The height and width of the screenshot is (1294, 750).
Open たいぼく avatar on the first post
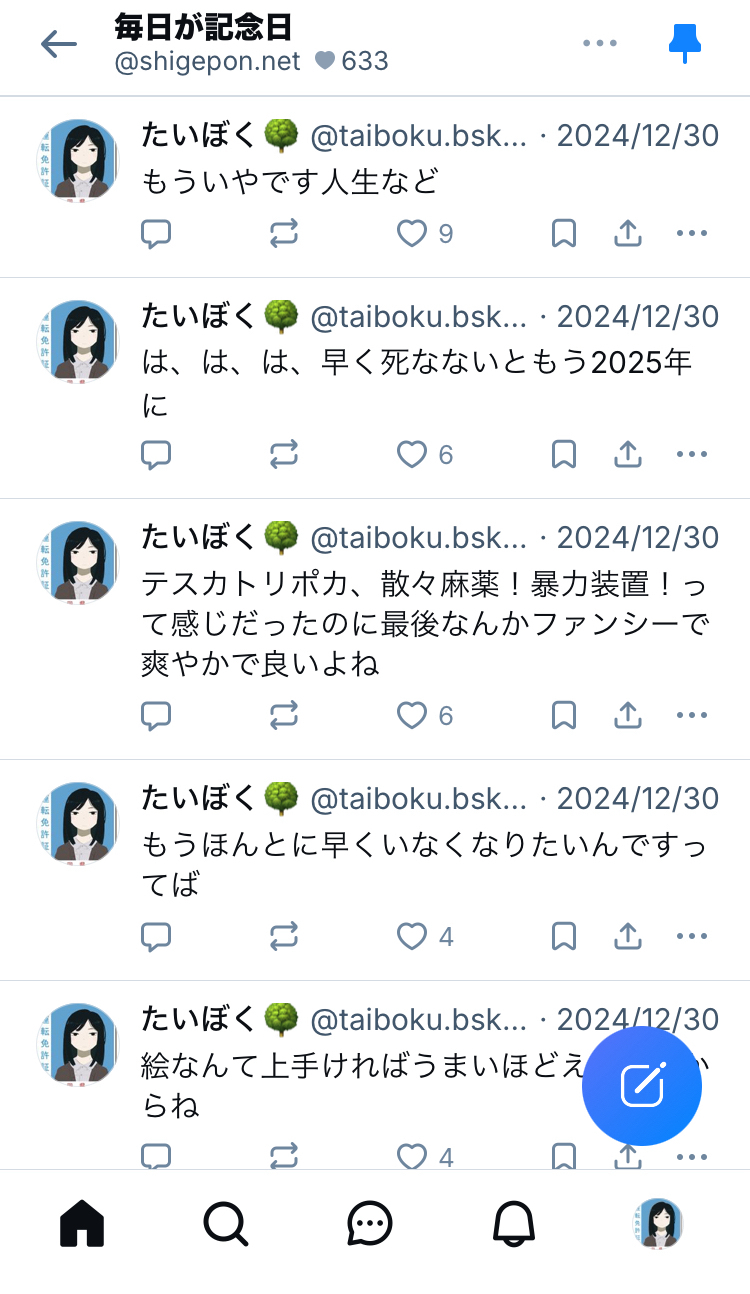click(x=77, y=160)
